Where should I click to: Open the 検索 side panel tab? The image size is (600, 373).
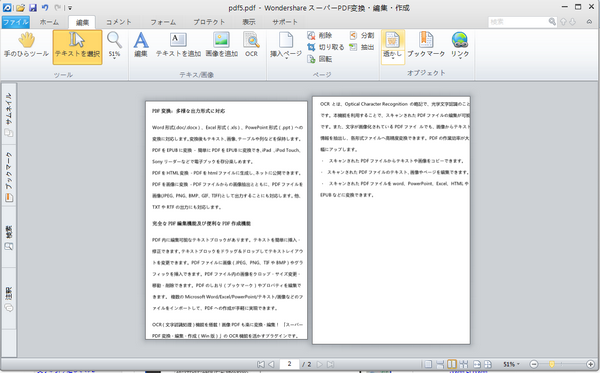tap(9, 237)
